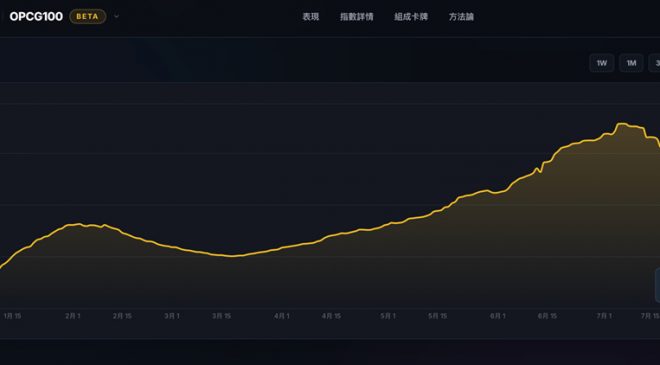Set chart range to 1W
The width and height of the screenshot is (660, 365).
[601, 63]
